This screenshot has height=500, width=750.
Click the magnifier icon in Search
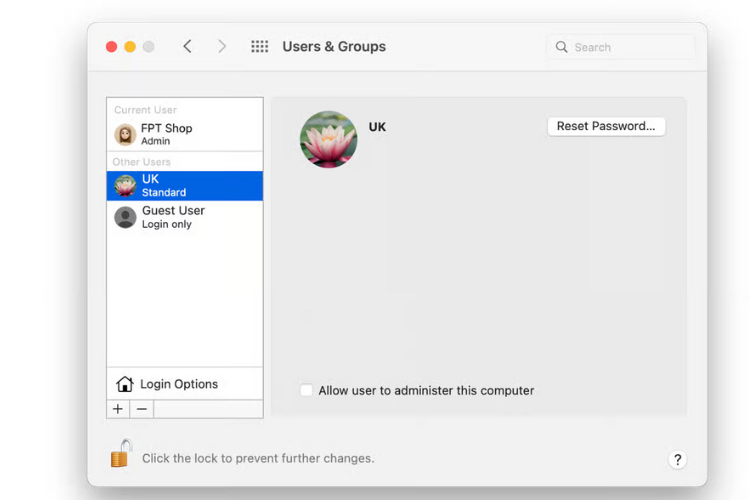(x=562, y=47)
